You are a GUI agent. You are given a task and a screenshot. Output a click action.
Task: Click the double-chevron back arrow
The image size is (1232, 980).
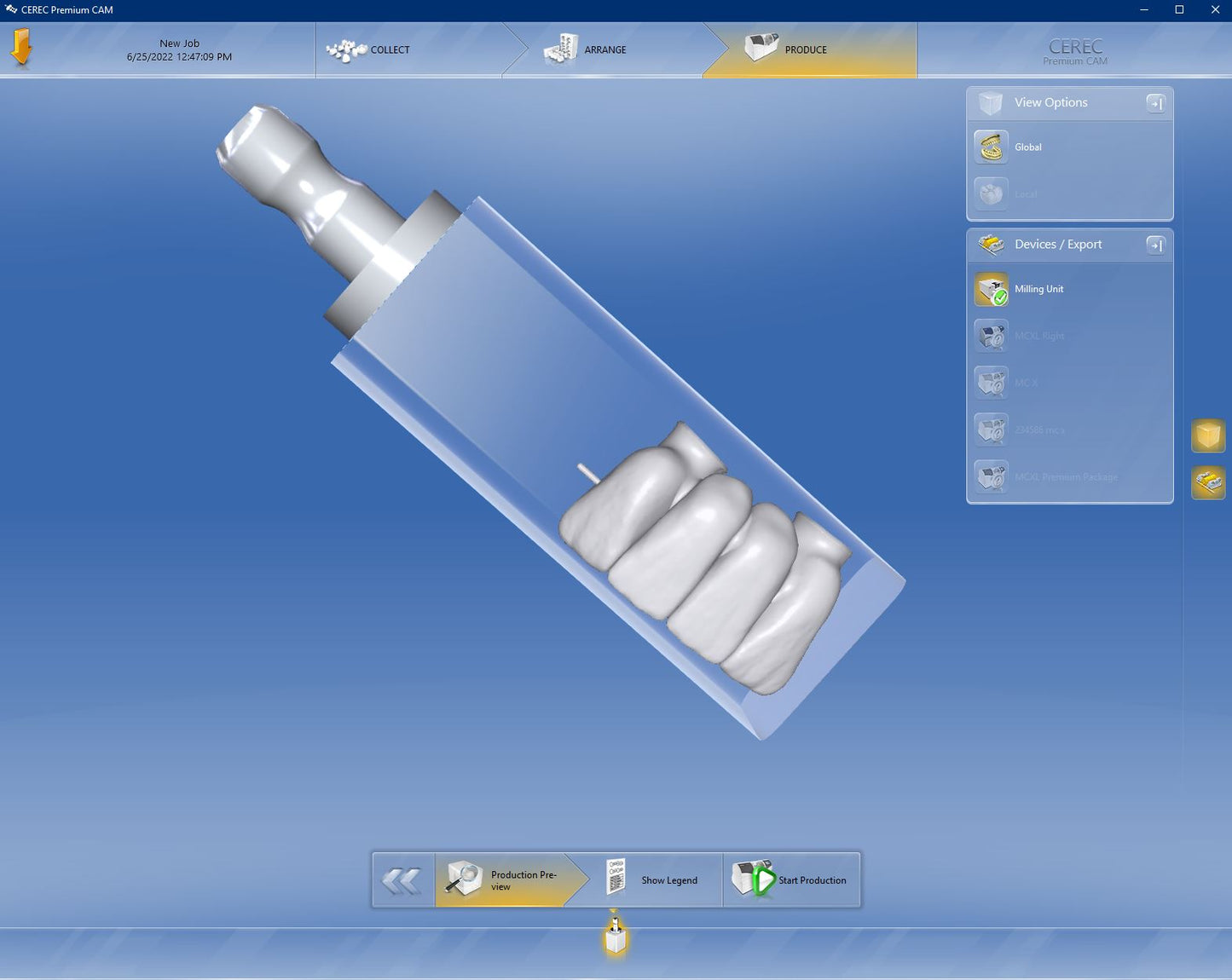pos(402,880)
